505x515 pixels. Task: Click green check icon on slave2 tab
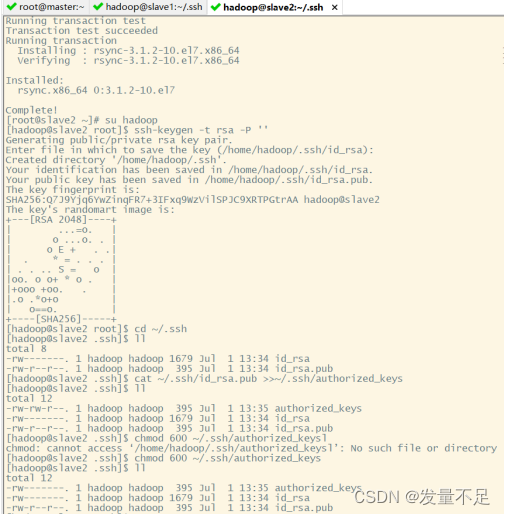[x=216, y=7]
